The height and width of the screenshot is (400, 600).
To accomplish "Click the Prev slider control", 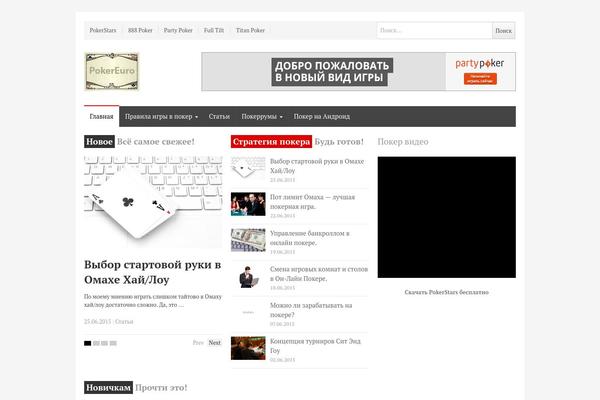I will [x=198, y=343].
